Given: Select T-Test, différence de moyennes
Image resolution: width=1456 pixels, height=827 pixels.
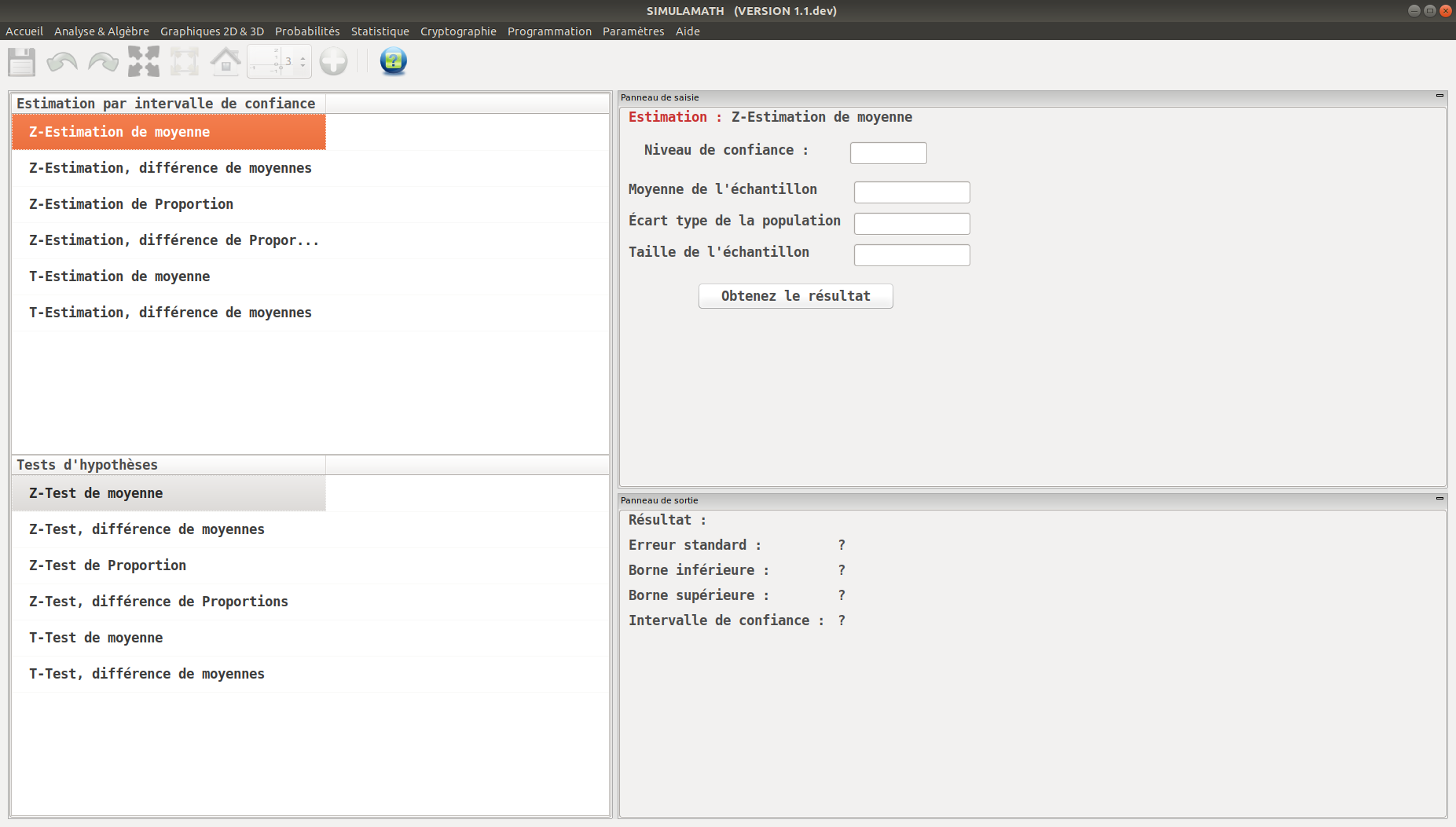Looking at the screenshot, I should tap(169, 674).
